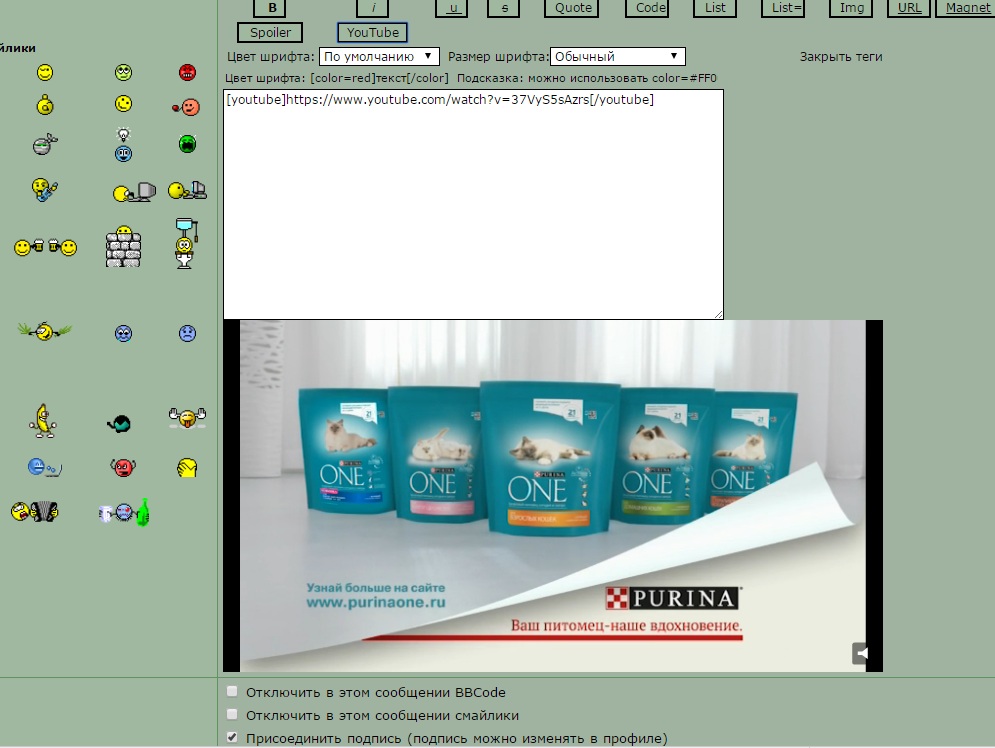This screenshot has width=995, height=748.
Task: Click the 'Закрыть теги' link
Action: 841,56
